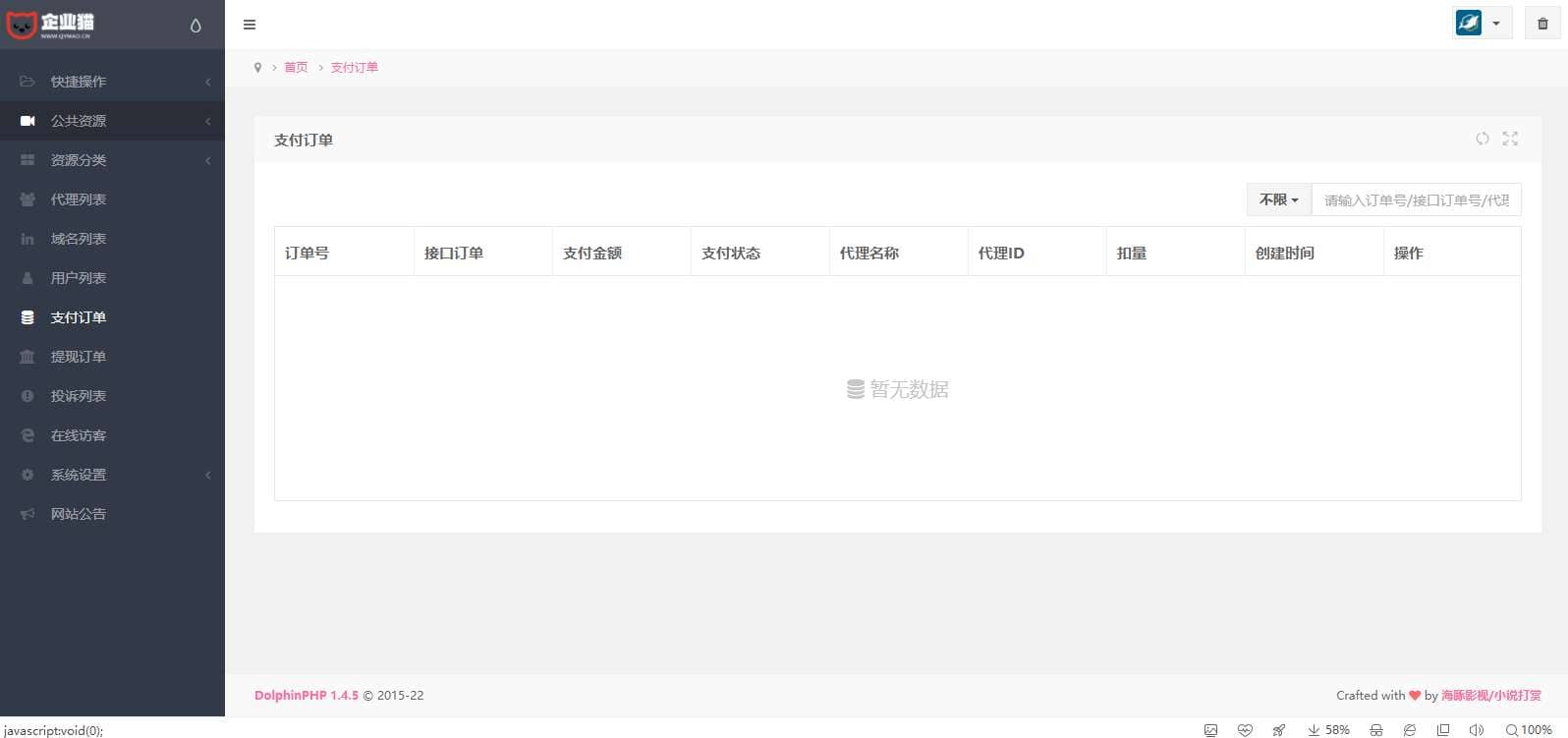Screen dimensions: 1568x738
Task: Expand the 快捷操作 sidebar menu
Action: coord(79,82)
